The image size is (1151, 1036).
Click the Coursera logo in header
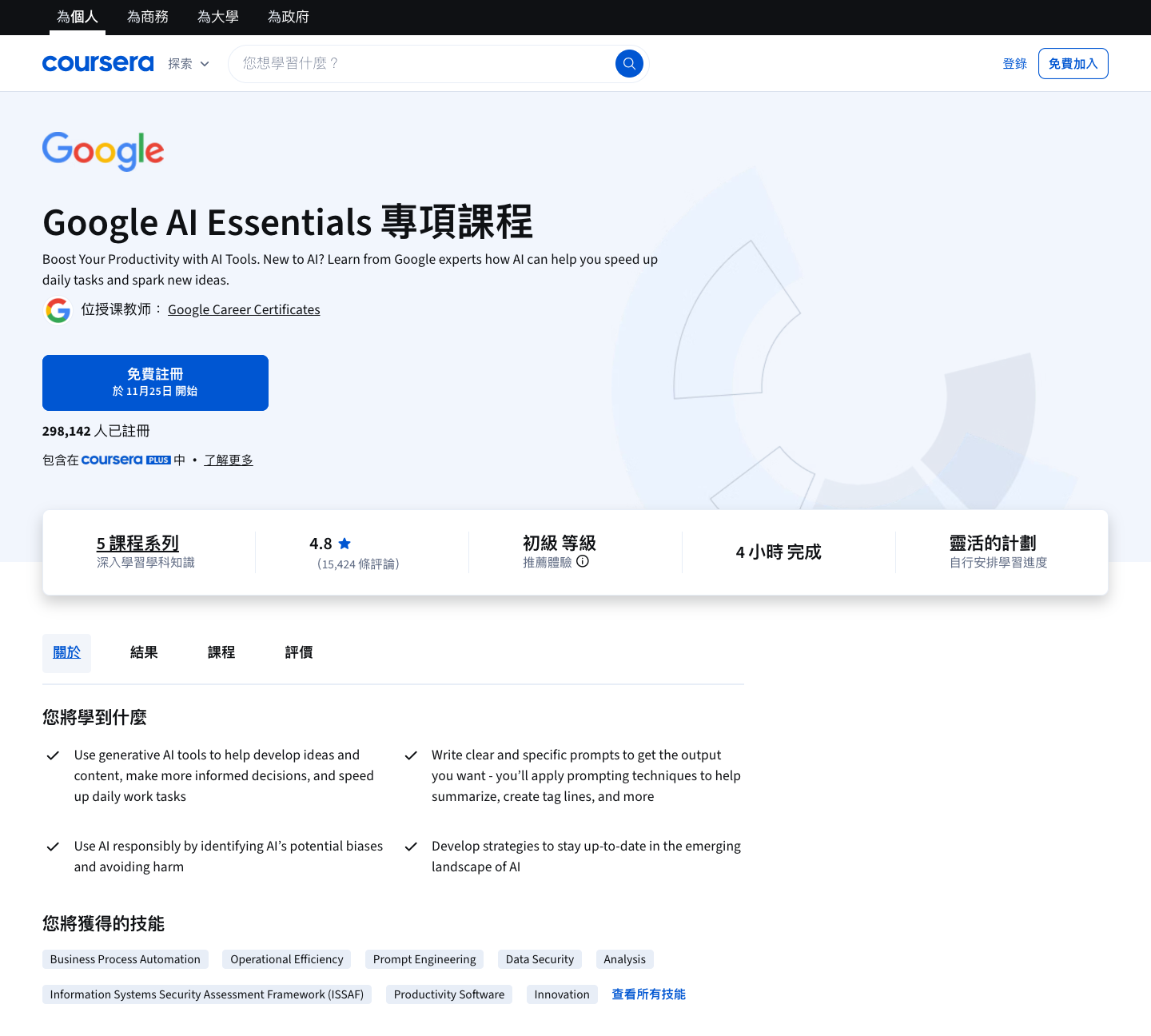[98, 64]
